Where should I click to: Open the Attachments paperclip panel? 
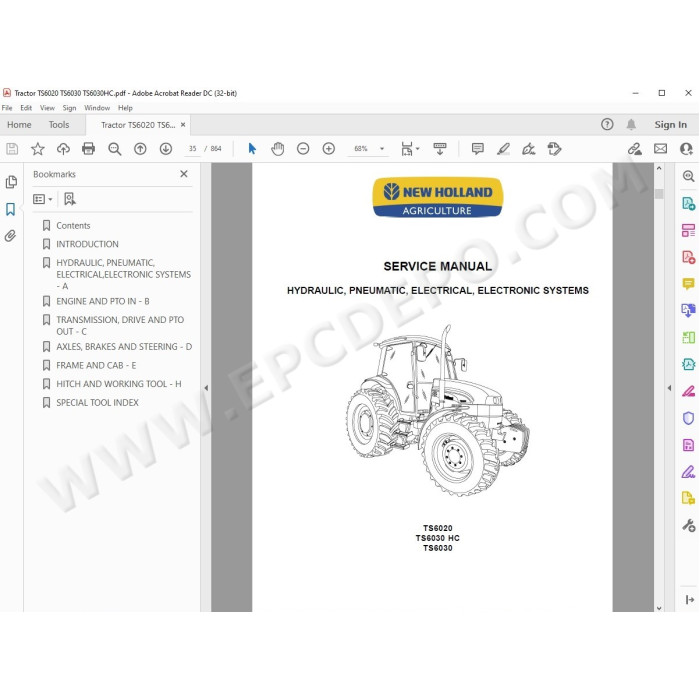(x=10, y=236)
